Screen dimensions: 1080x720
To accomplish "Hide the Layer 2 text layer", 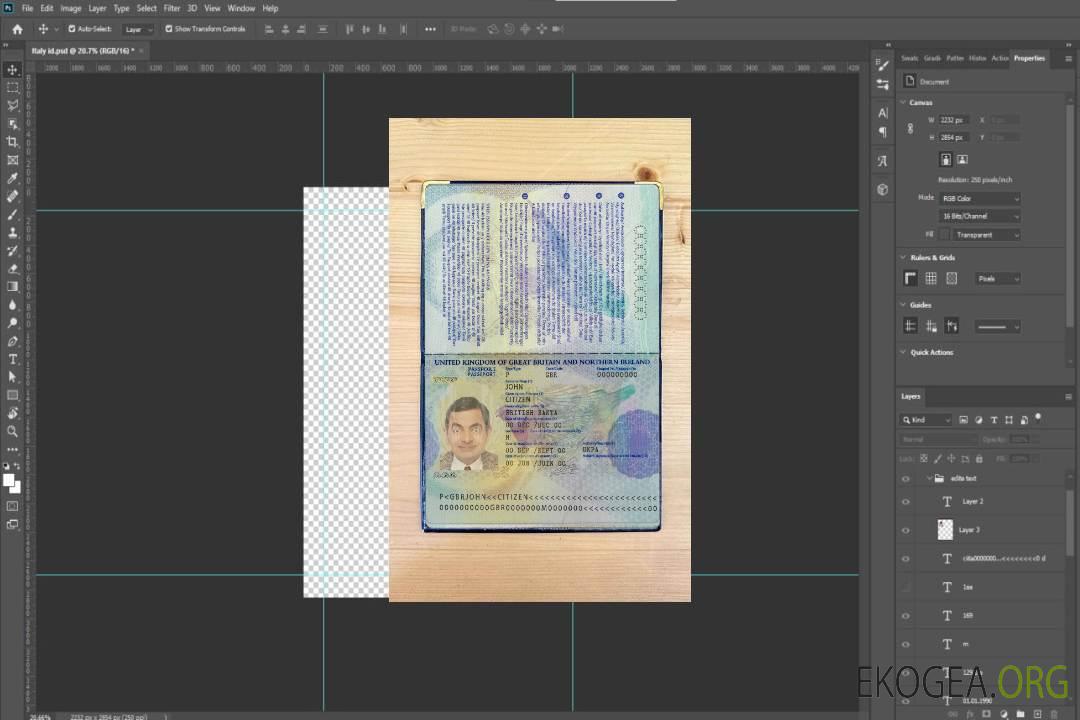I will click(906, 501).
